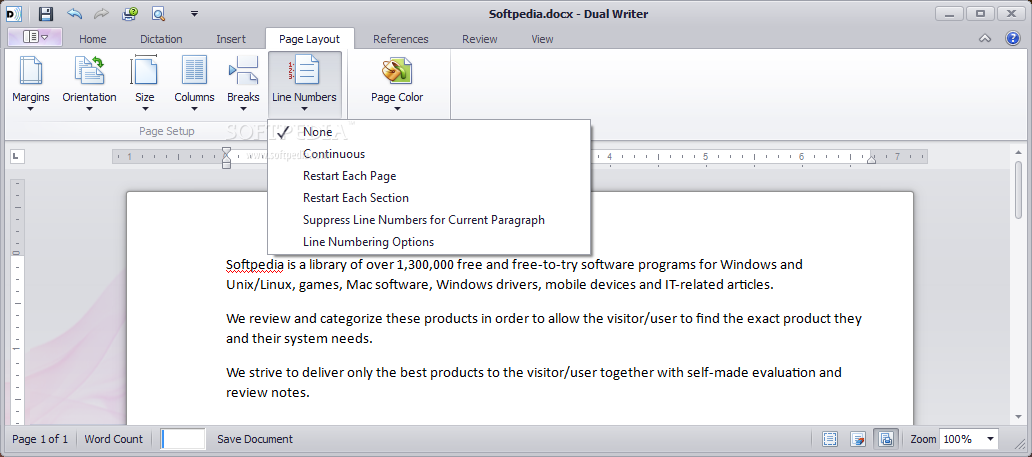Image resolution: width=1032 pixels, height=457 pixels.
Task: Click the Save Document status bar button
Action: click(x=255, y=439)
